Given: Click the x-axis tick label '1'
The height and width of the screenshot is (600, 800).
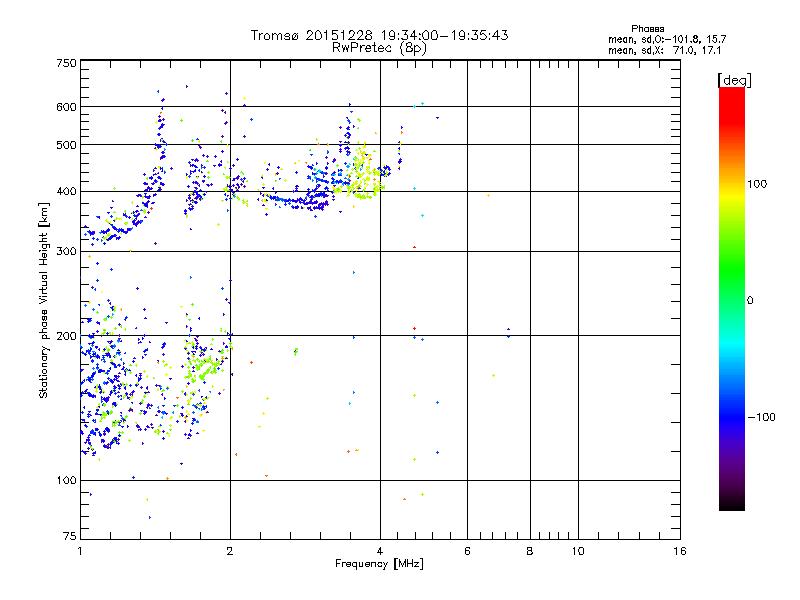Looking at the screenshot, I should (x=80, y=551).
